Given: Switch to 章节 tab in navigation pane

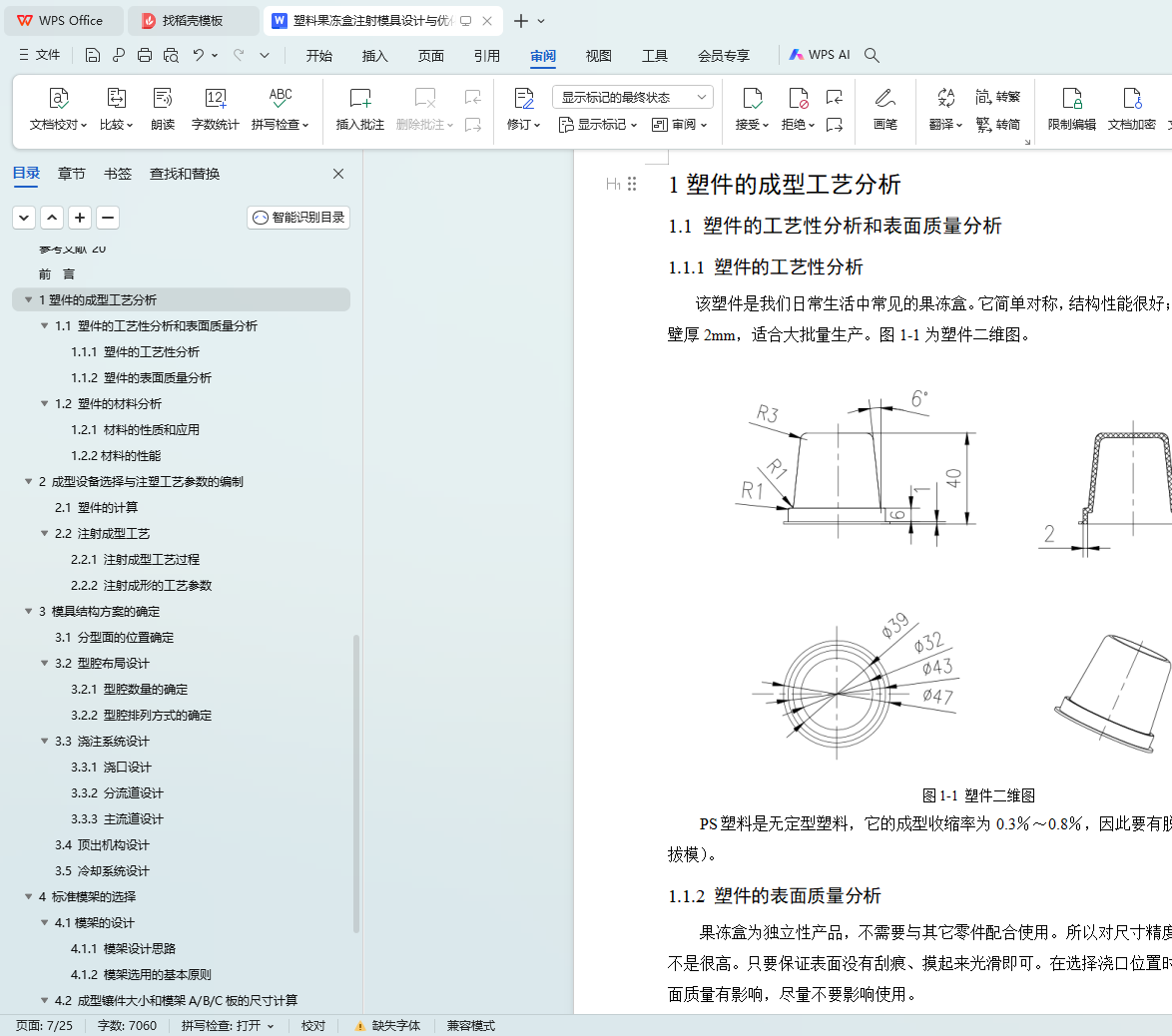Looking at the screenshot, I should (72, 174).
